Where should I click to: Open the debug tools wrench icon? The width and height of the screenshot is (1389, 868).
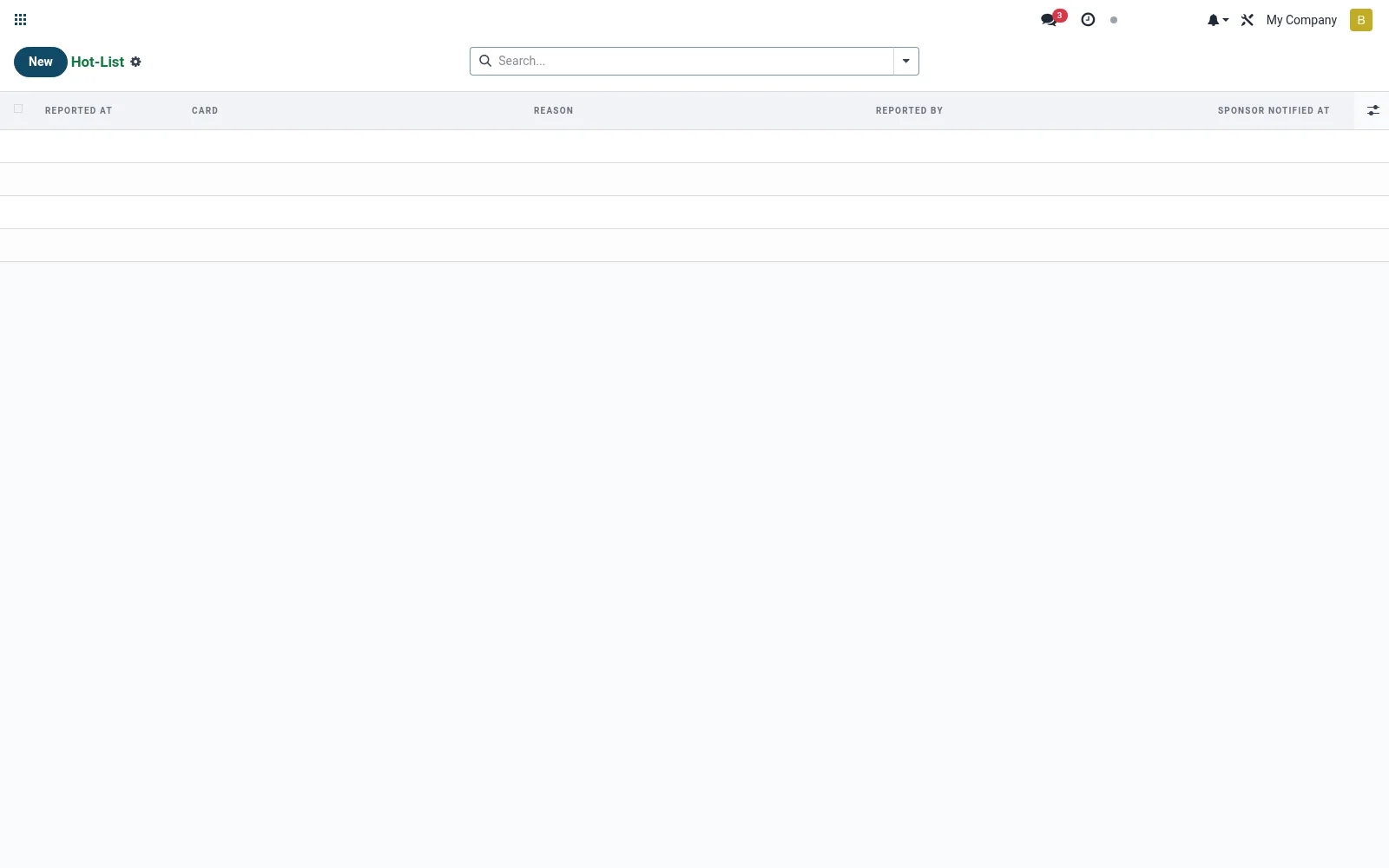coord(1247,20)
